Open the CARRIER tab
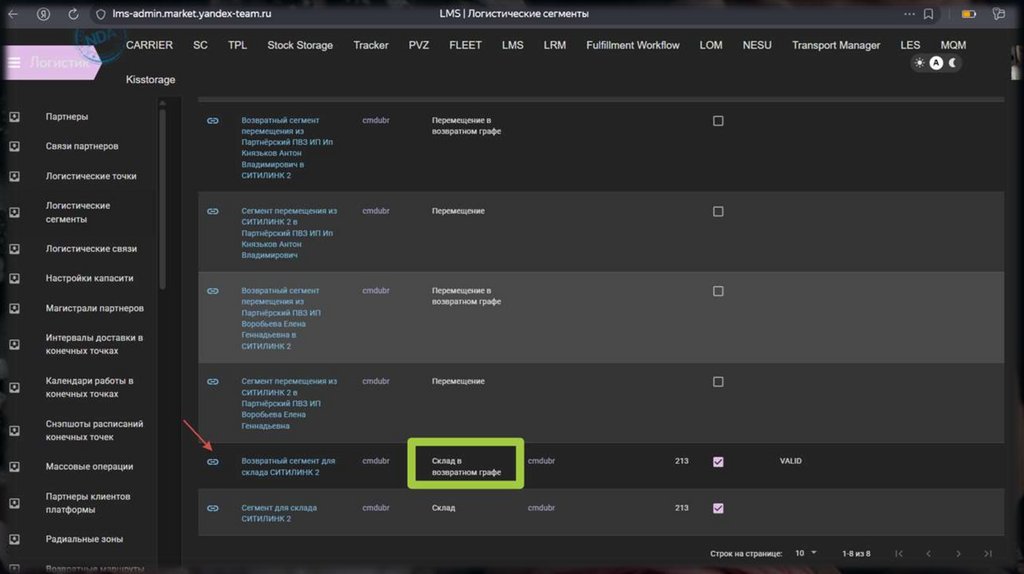1024x574 pixels. click(150, 45)
